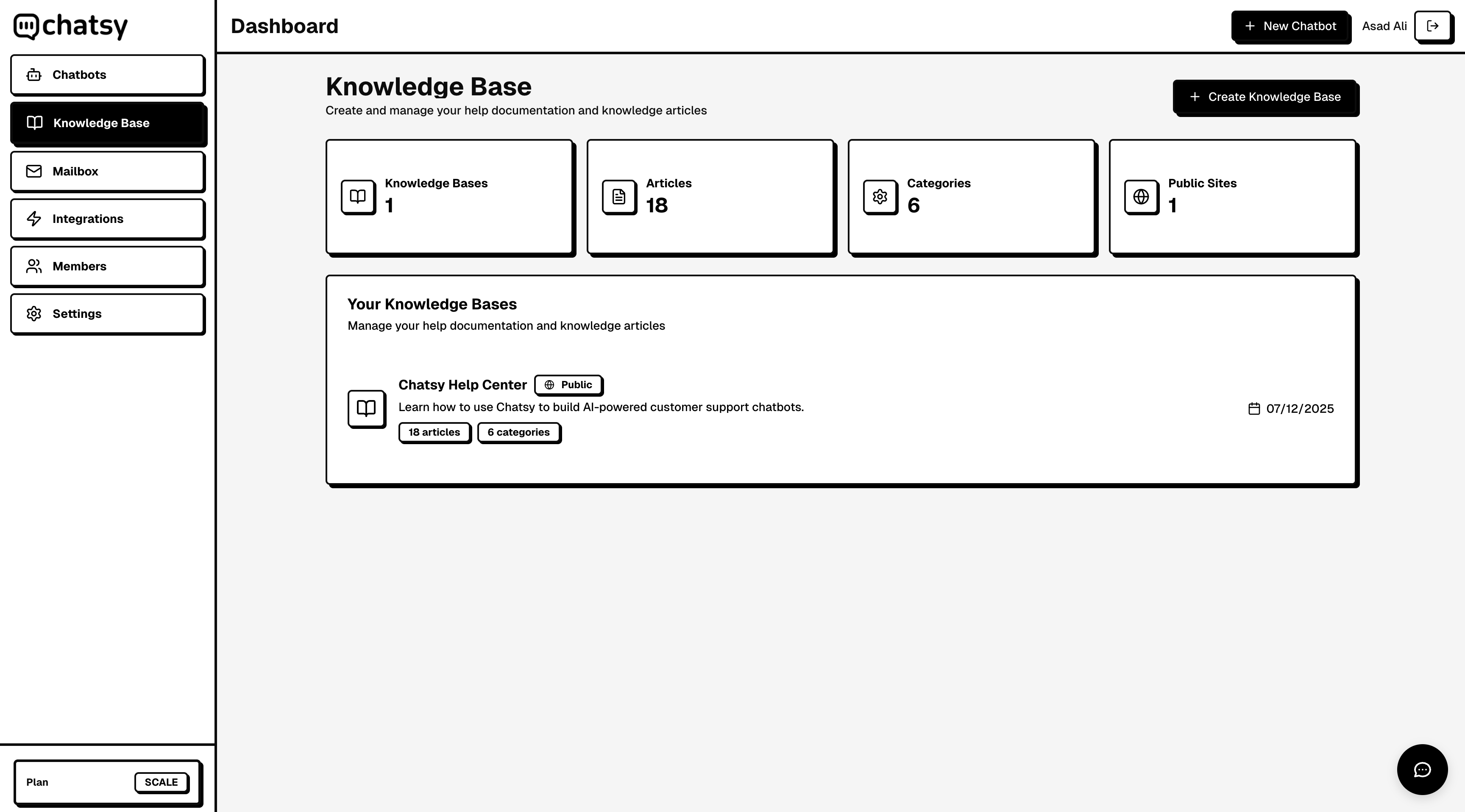Click the Chatsy Help Center book icon
The image size is (1465, 812).
click(366, 408)
